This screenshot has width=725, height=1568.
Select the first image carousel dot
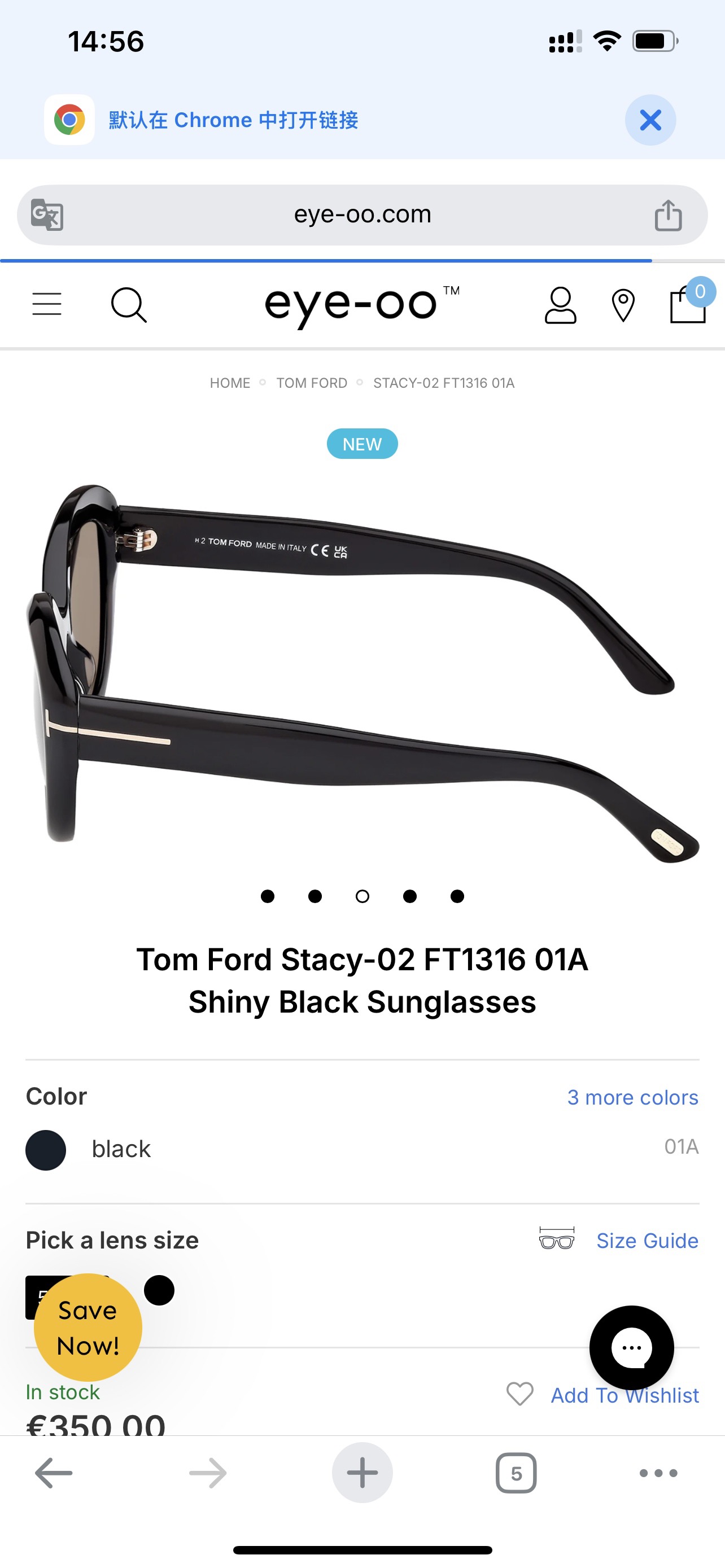coord(267,896)
